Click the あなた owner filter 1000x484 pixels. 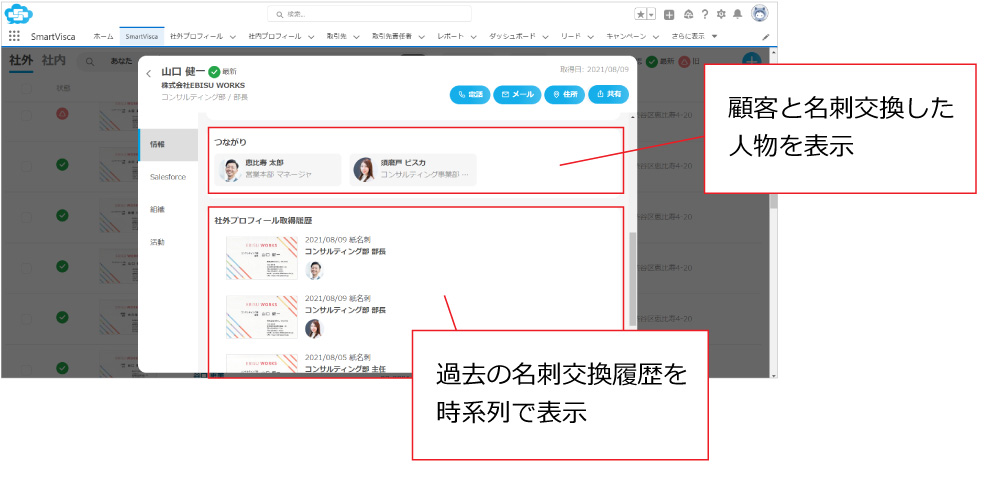click(122, 61)
